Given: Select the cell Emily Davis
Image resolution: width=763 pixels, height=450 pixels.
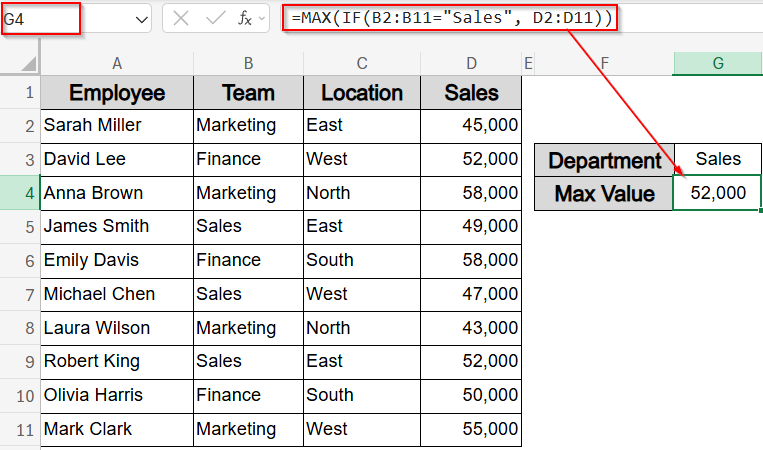Looking at the screenshot, I should pos(117,261).
